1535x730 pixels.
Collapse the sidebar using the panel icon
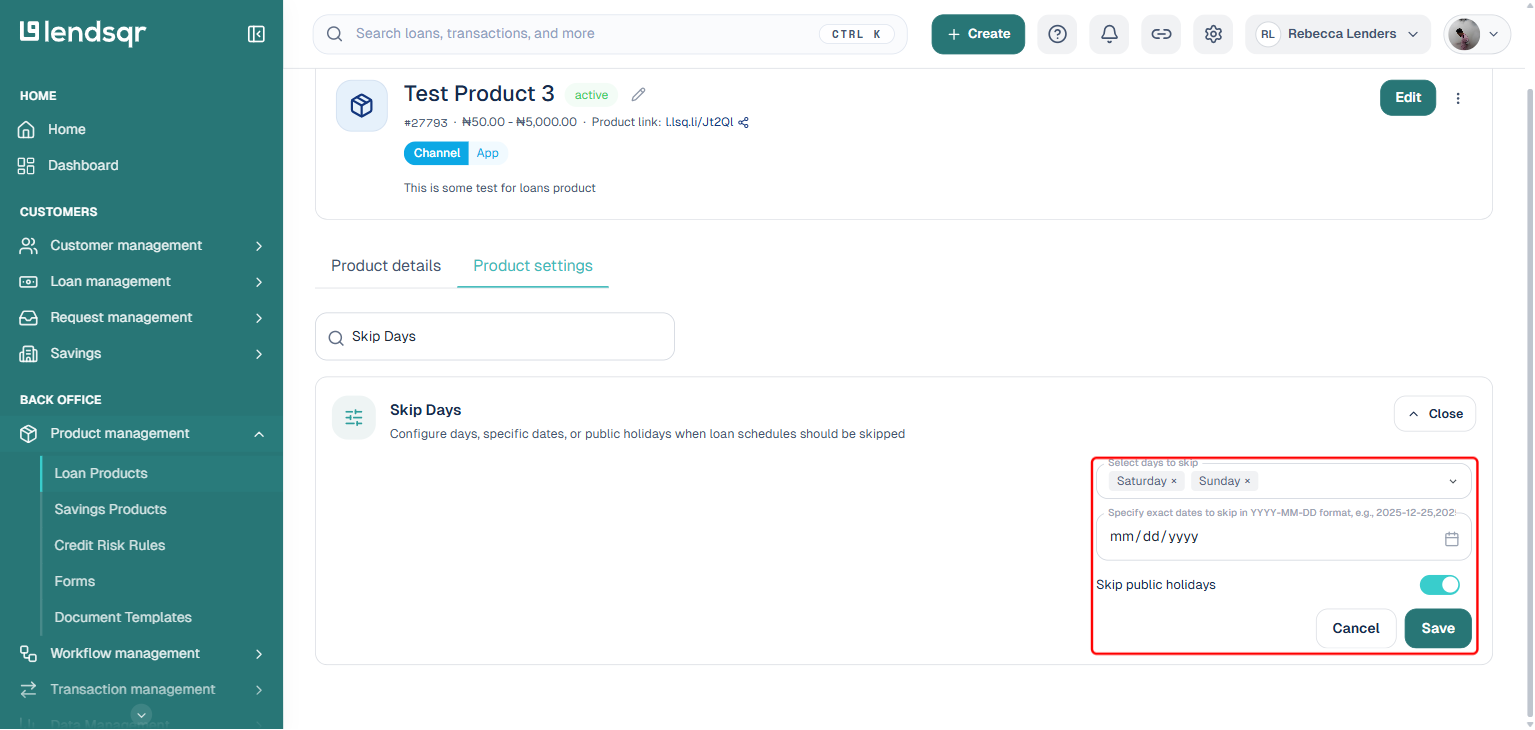(x=256, y=34)
